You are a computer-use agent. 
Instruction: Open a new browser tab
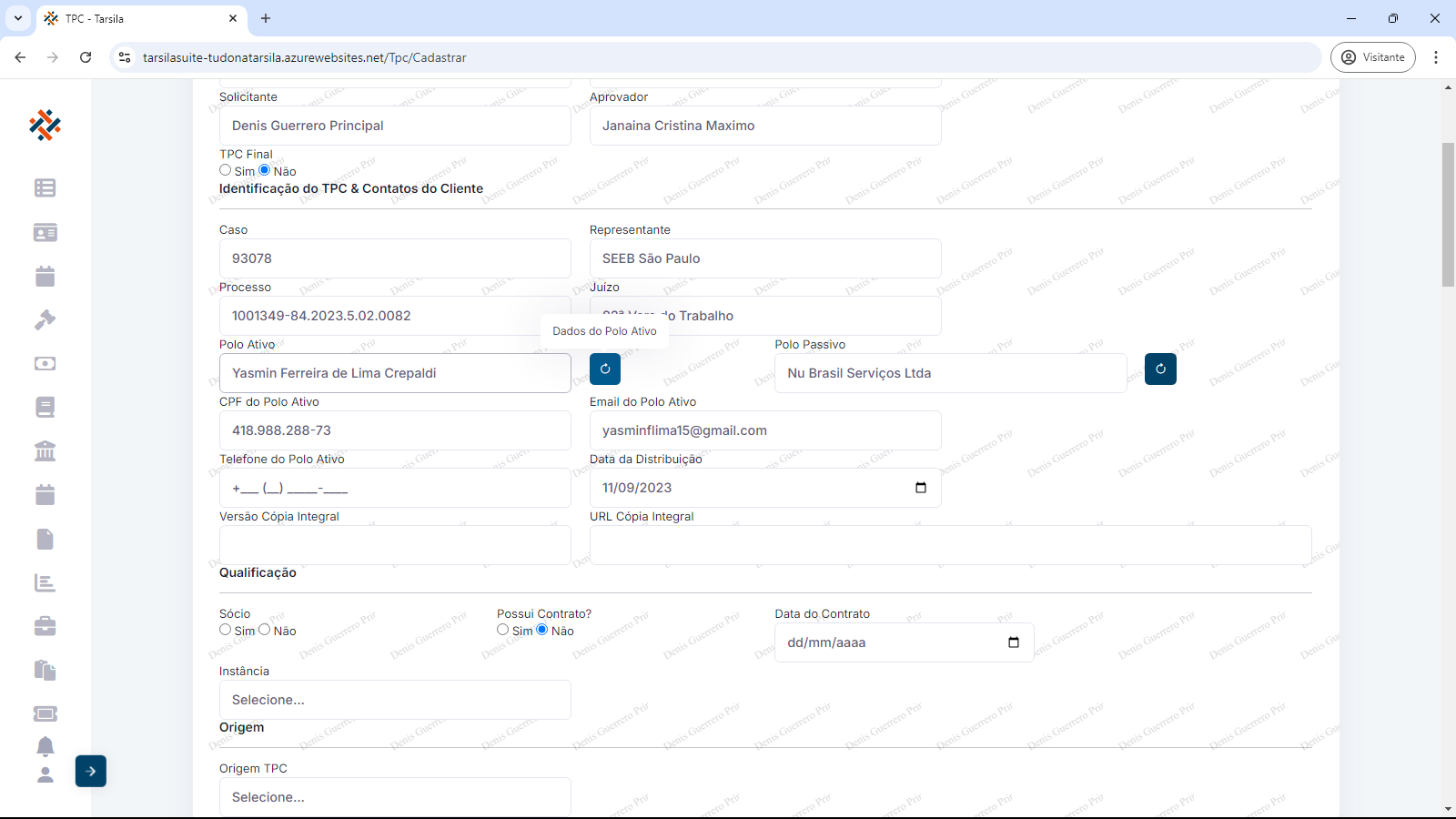click(266, 18)
